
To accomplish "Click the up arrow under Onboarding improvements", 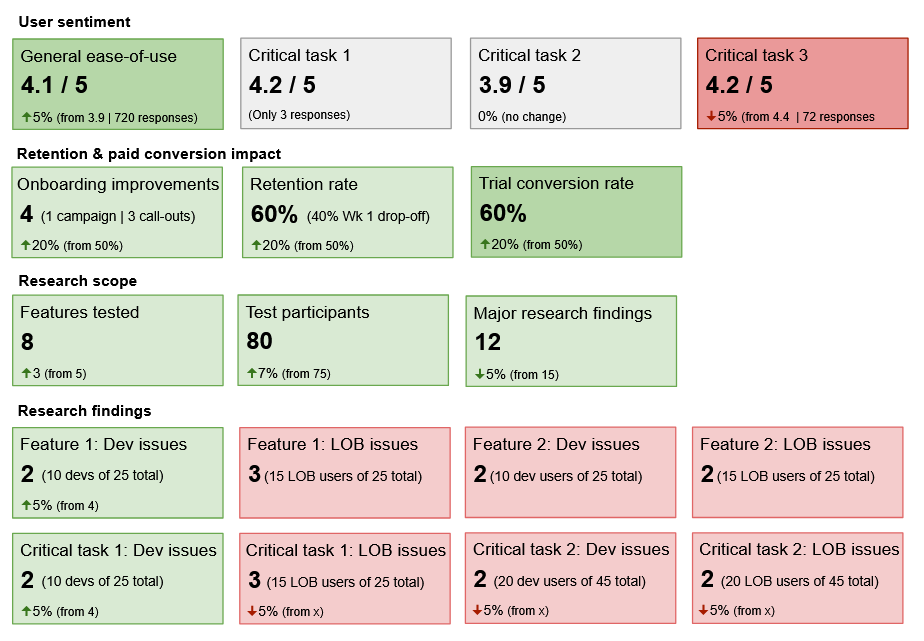I will (x=26, y=245).
